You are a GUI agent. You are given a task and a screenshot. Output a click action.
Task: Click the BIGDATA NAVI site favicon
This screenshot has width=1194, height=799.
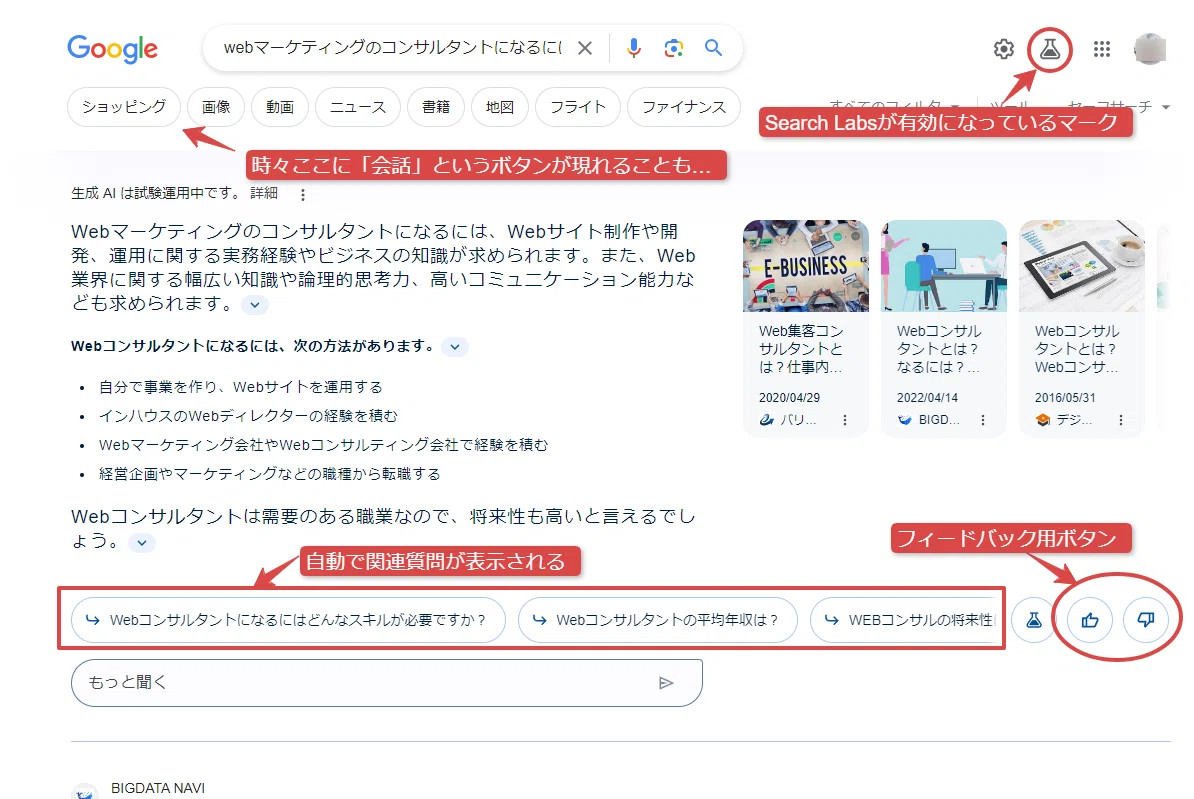(85, 792)
